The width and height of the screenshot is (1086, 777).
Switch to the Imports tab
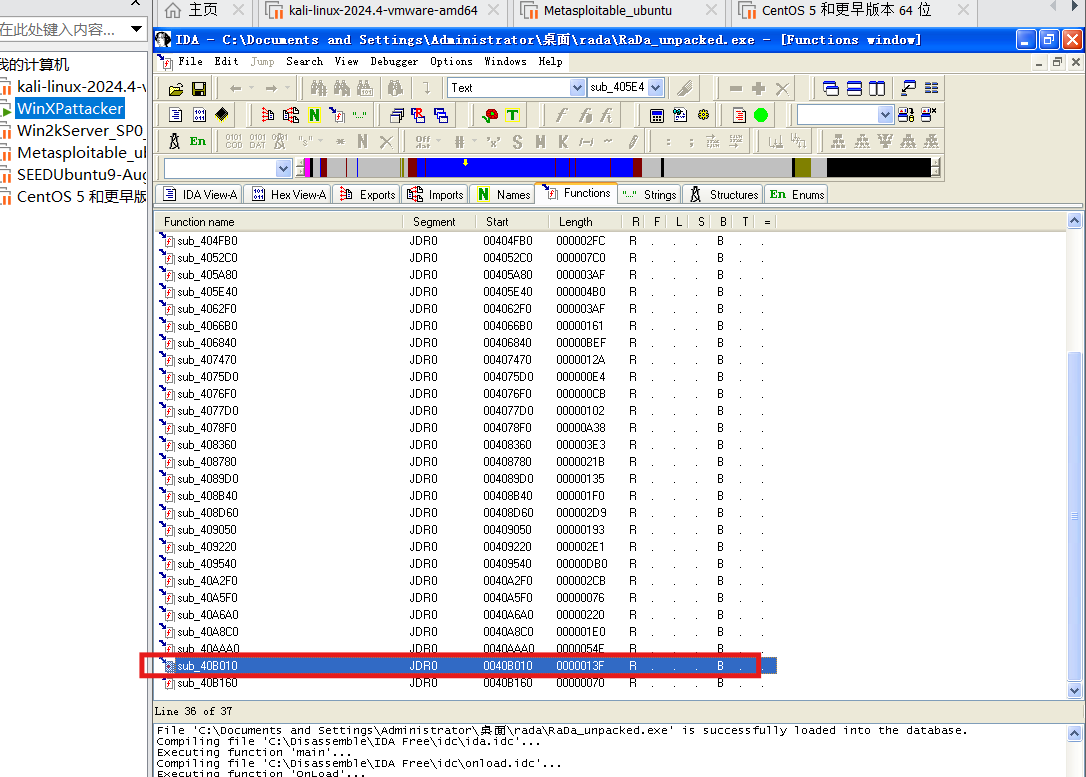(435, 195)
